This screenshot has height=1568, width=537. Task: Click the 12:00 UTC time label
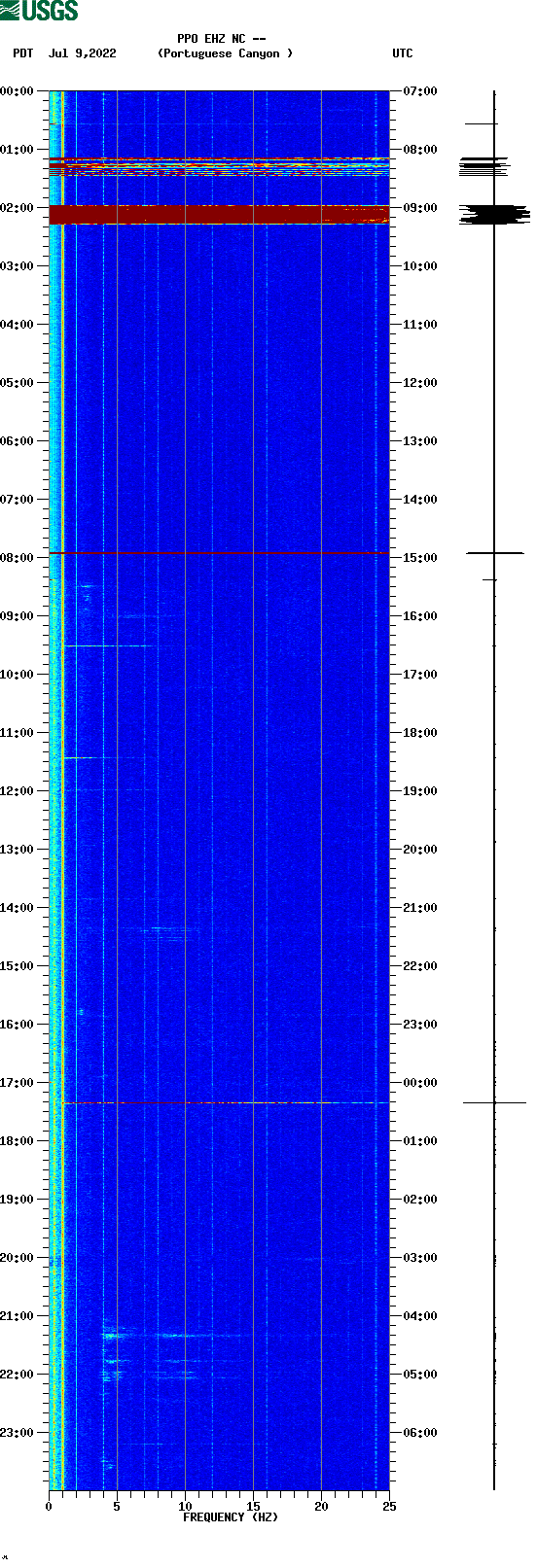pyautogui.click(x=420, y=383)
